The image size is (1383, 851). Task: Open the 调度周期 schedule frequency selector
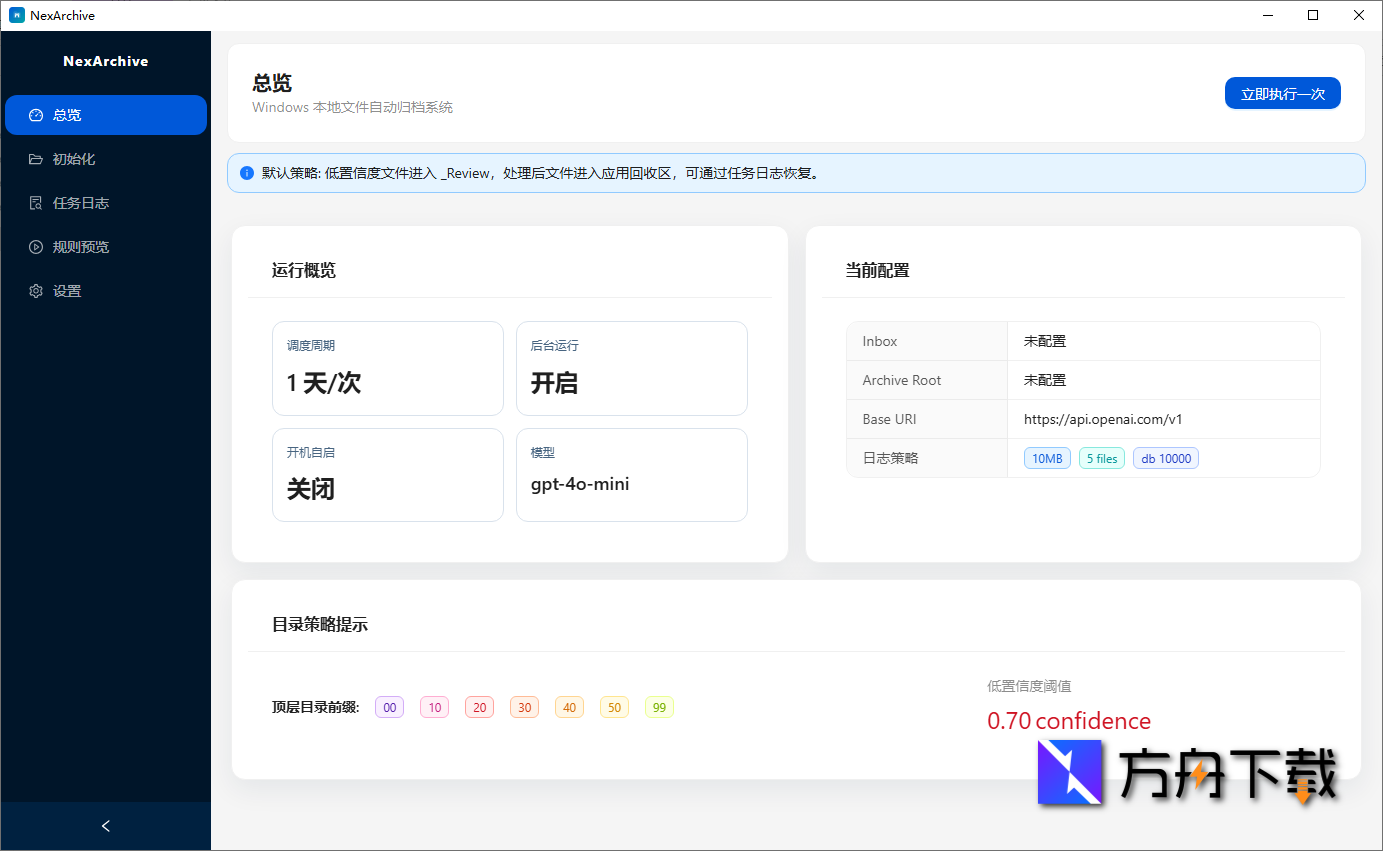[x=387, y=368]
